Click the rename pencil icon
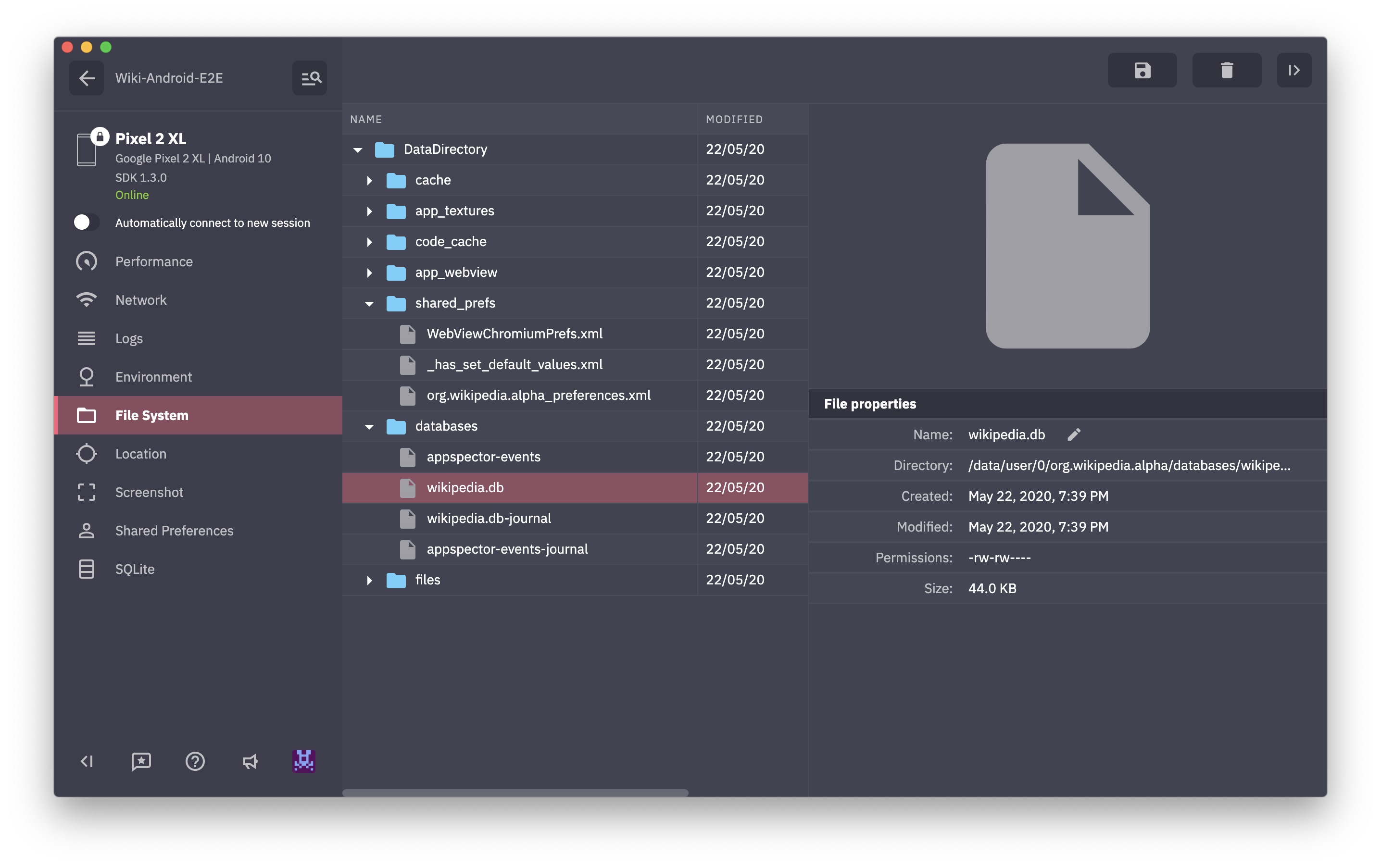Viewport: 1381px width, 868px height. click(1074, 434)
